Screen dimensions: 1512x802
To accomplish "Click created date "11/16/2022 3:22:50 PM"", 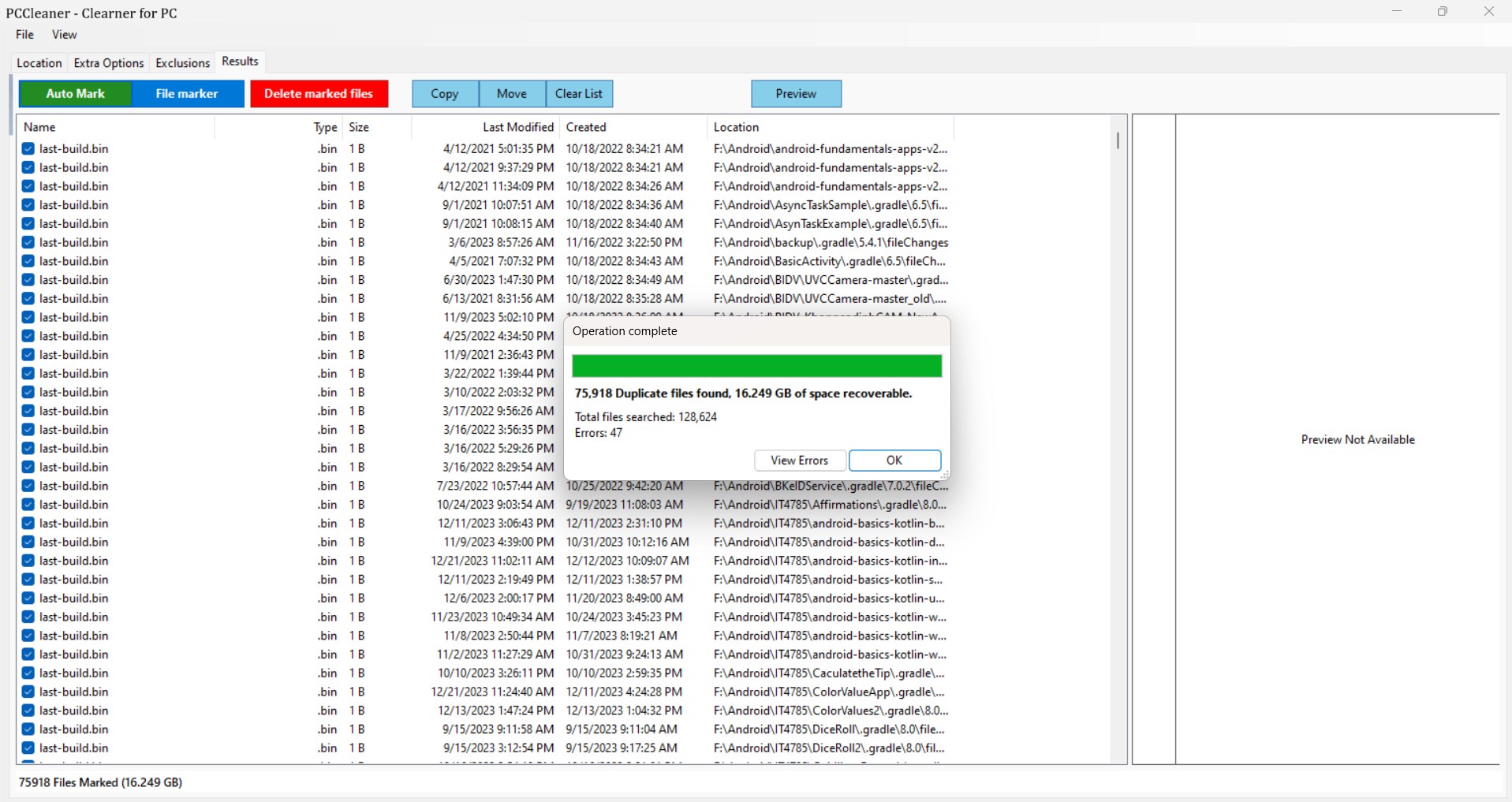I will (625, 243).
